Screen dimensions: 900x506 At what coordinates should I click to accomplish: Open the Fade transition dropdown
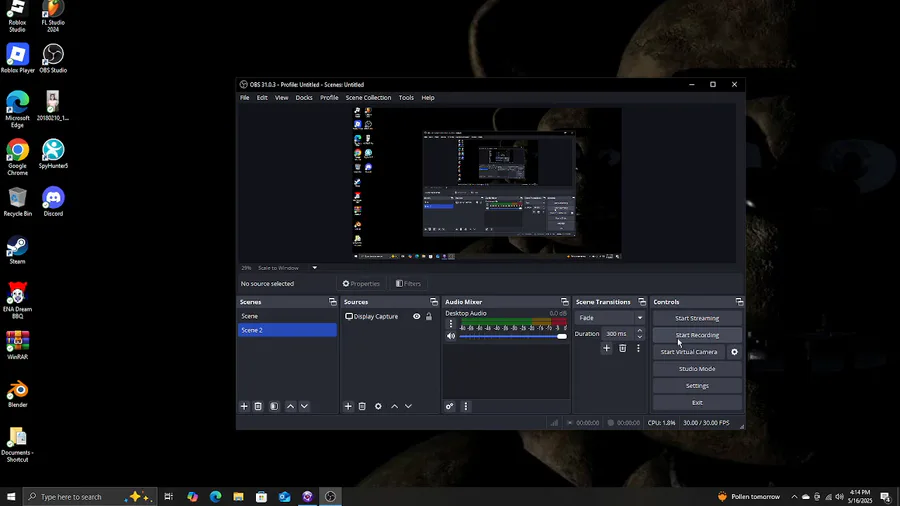[610, 318]
